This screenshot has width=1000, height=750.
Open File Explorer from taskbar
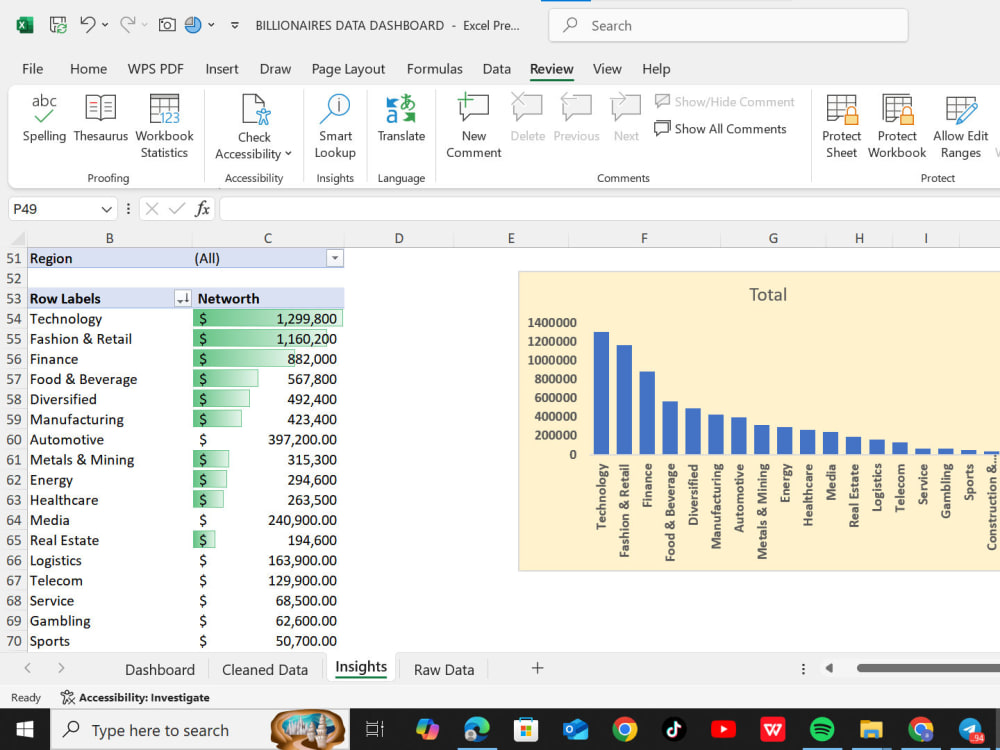[871, 729]
